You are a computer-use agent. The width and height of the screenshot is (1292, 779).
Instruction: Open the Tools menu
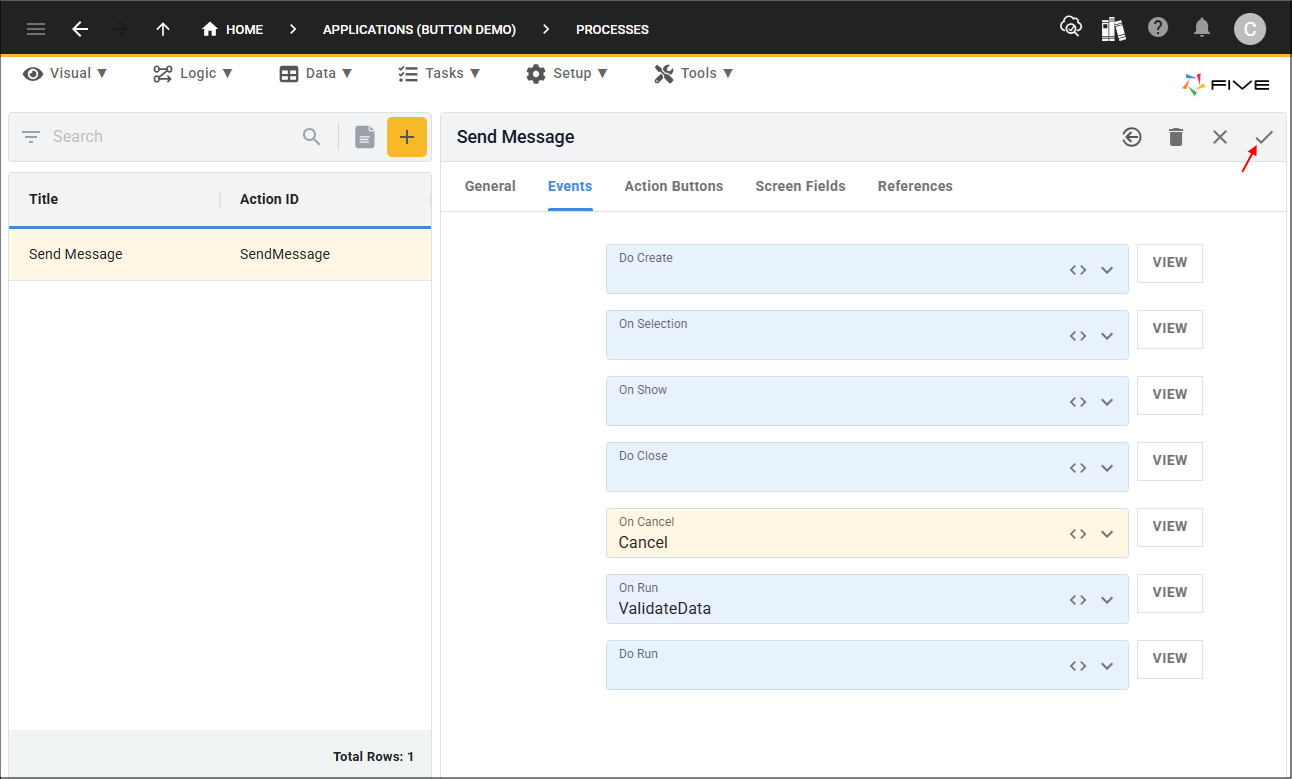tap(694, 73)
